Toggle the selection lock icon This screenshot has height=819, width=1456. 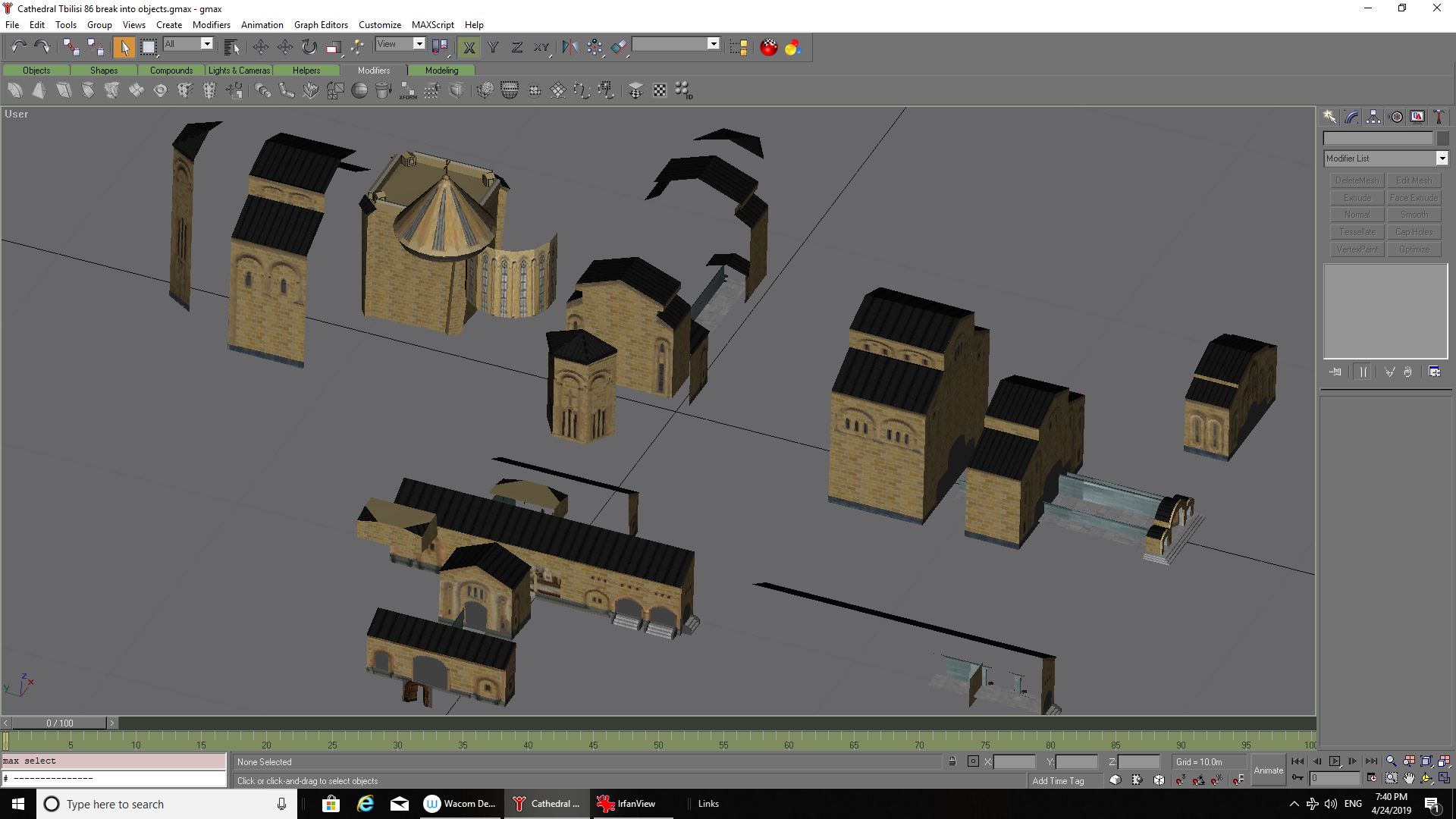[952, 761]
